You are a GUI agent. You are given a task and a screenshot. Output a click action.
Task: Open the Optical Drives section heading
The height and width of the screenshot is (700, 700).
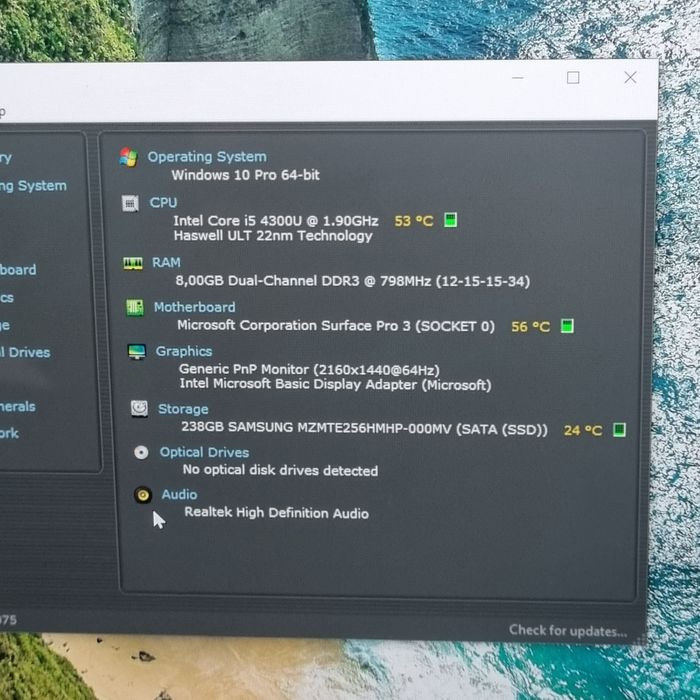(x=204, y=452)
